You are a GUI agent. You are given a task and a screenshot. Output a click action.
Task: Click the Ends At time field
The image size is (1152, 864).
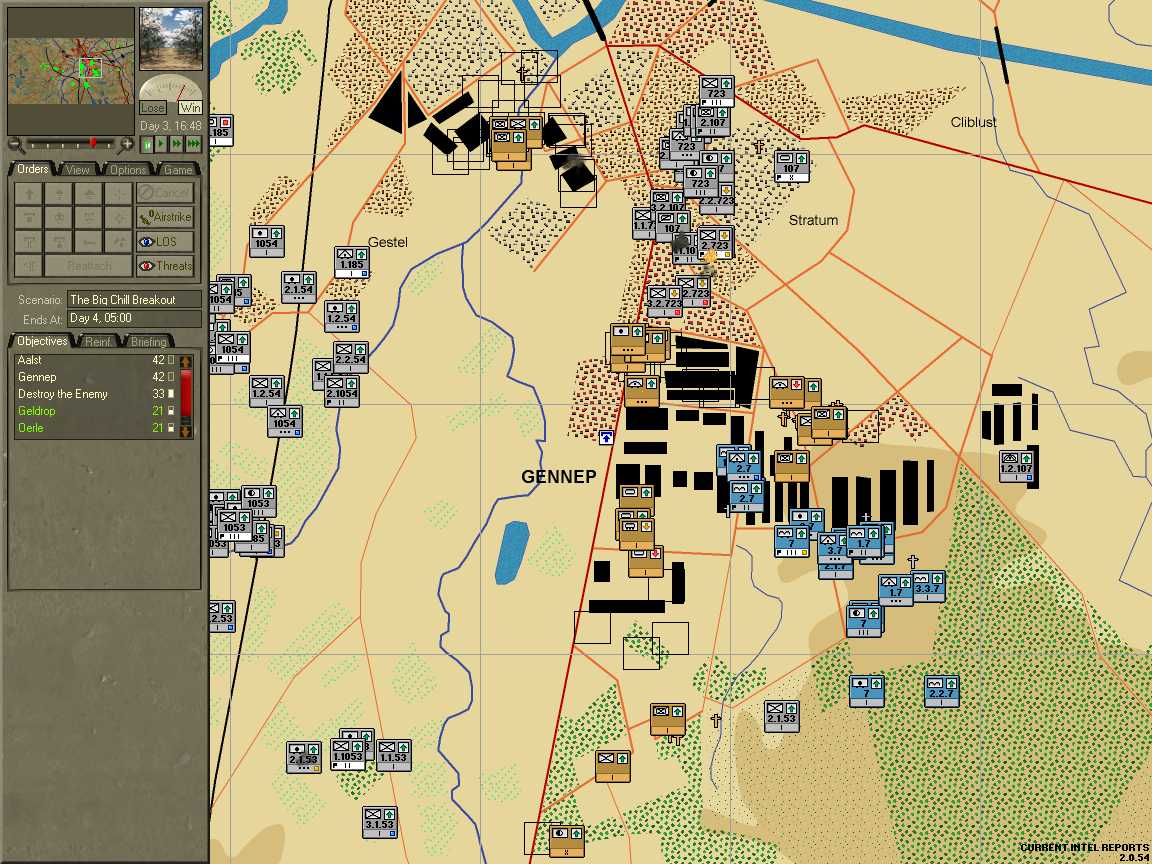click(x=134, y=318)
